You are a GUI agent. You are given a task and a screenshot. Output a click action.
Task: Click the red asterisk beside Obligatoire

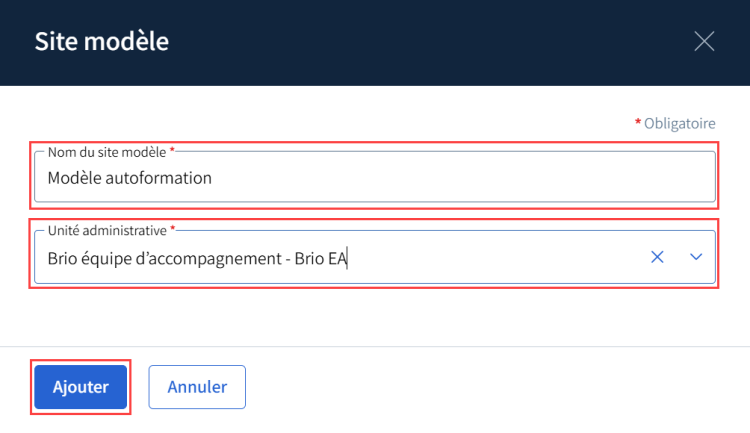coord(638,122)
